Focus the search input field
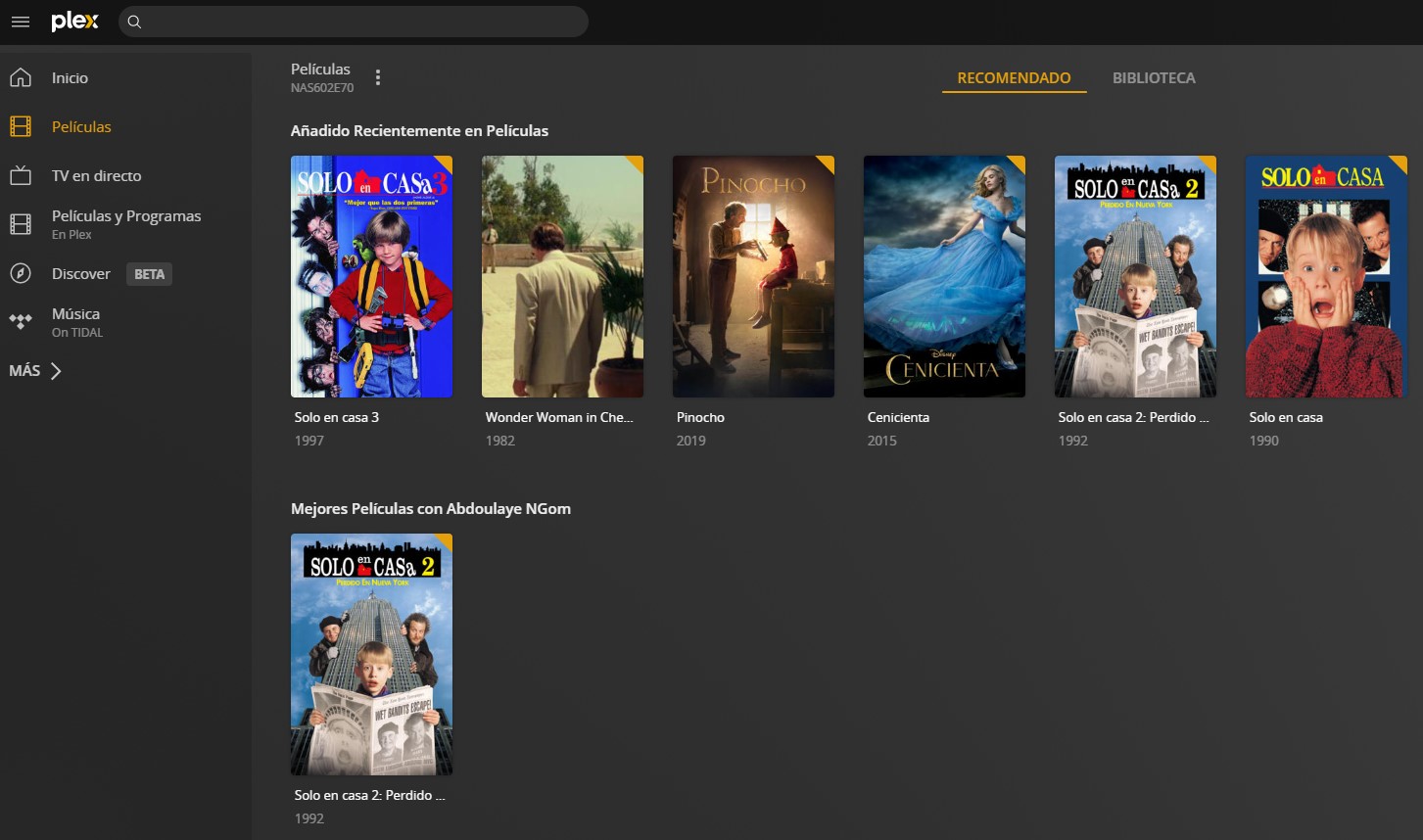1423x840 pixels. [354, 22]
